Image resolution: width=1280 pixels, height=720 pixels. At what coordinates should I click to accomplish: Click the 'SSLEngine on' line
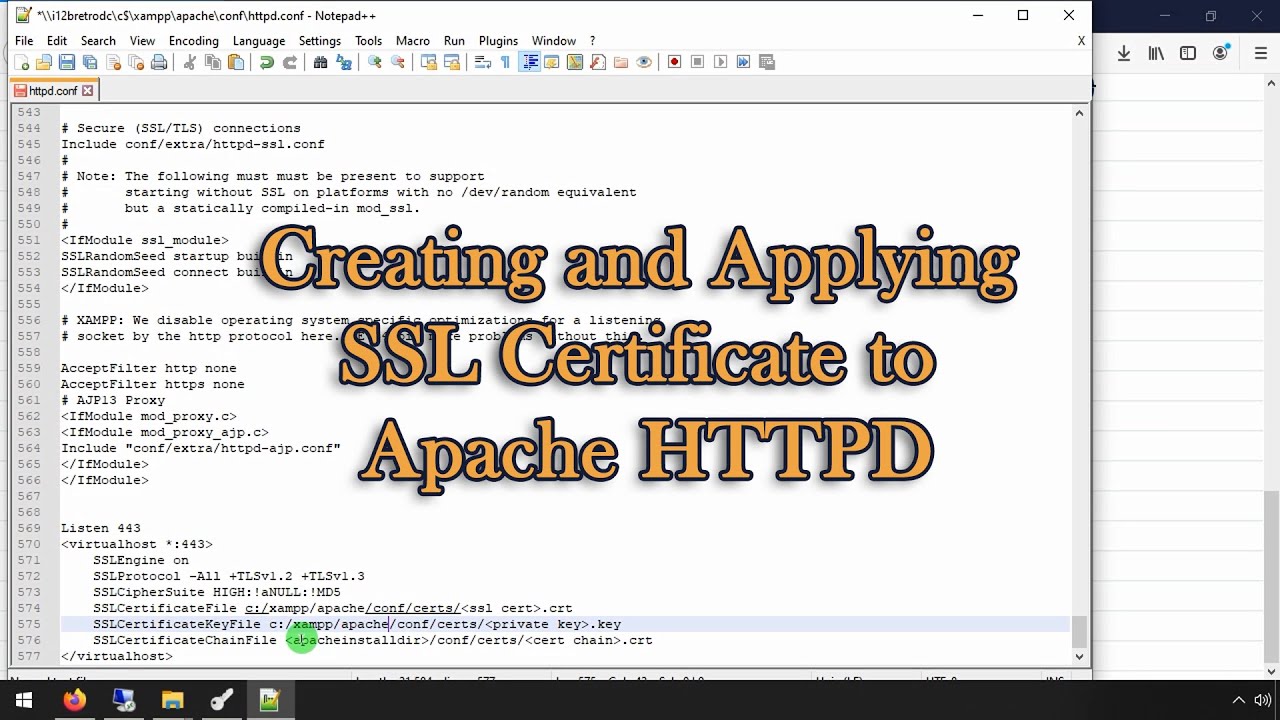coord(141,560)
